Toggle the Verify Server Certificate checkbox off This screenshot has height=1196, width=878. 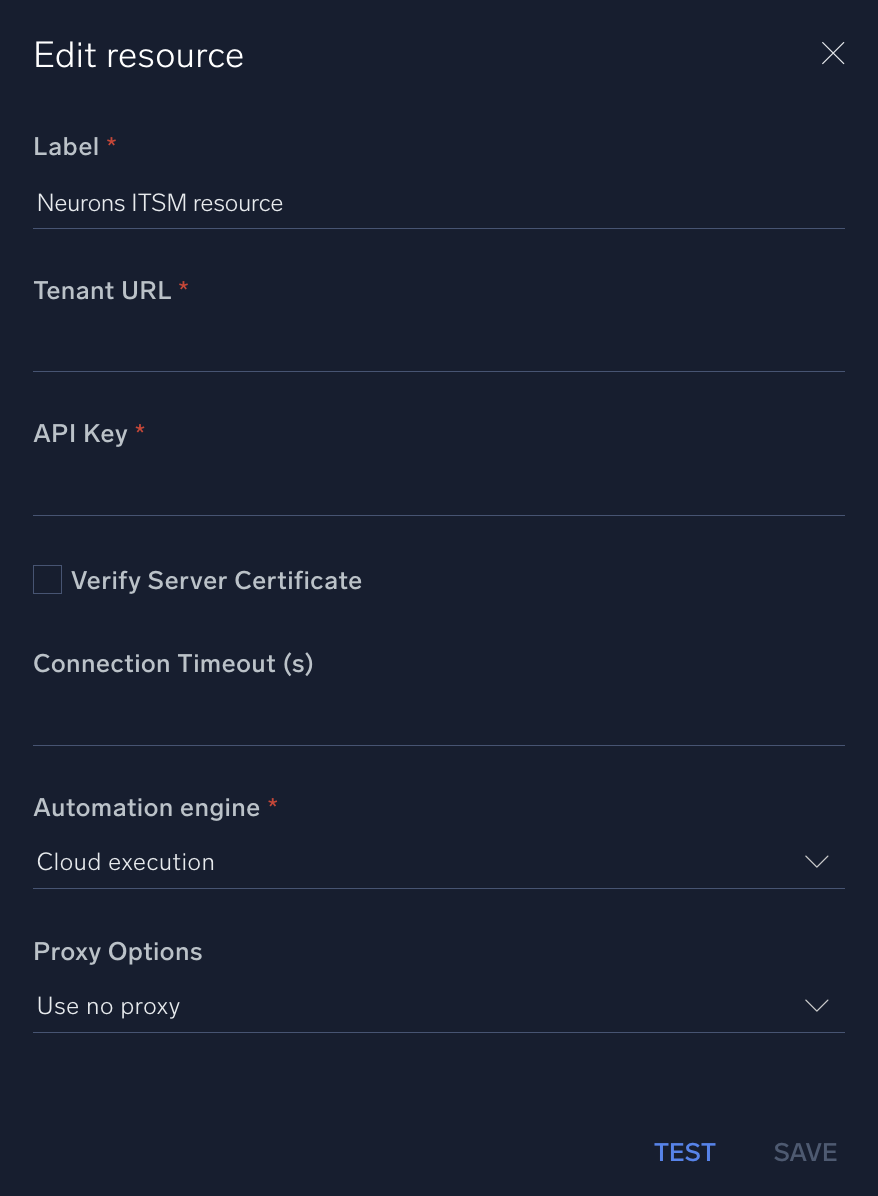click(x=47, y=579)
